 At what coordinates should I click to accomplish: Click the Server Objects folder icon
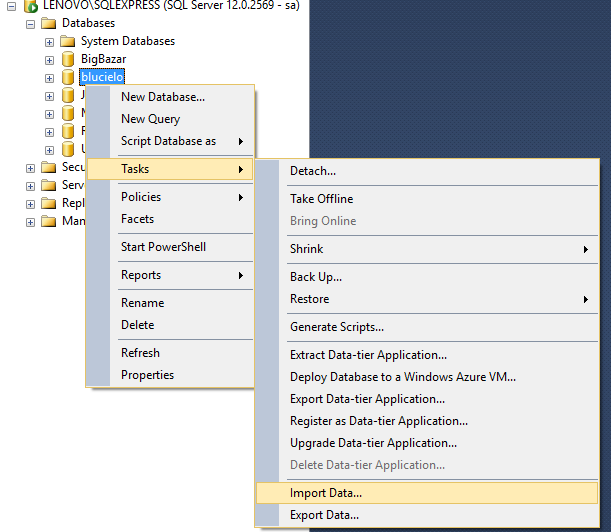tap(49, 185)
